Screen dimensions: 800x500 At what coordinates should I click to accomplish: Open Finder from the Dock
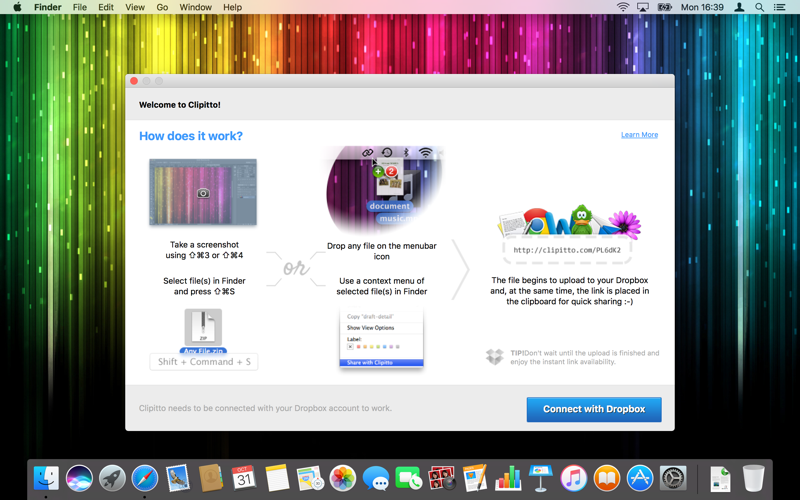[x=46, y=479]
